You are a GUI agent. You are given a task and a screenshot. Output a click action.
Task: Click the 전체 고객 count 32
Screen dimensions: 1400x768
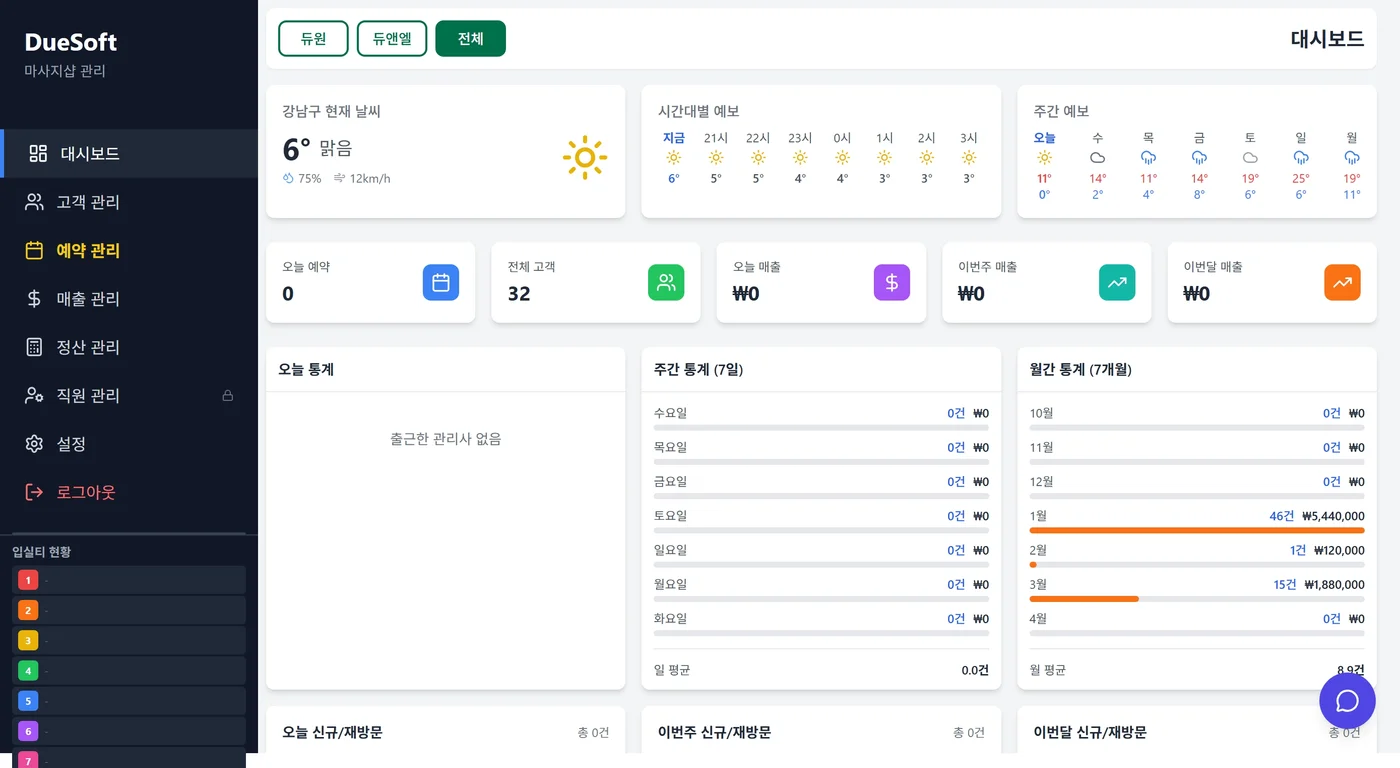coord(519,294)
